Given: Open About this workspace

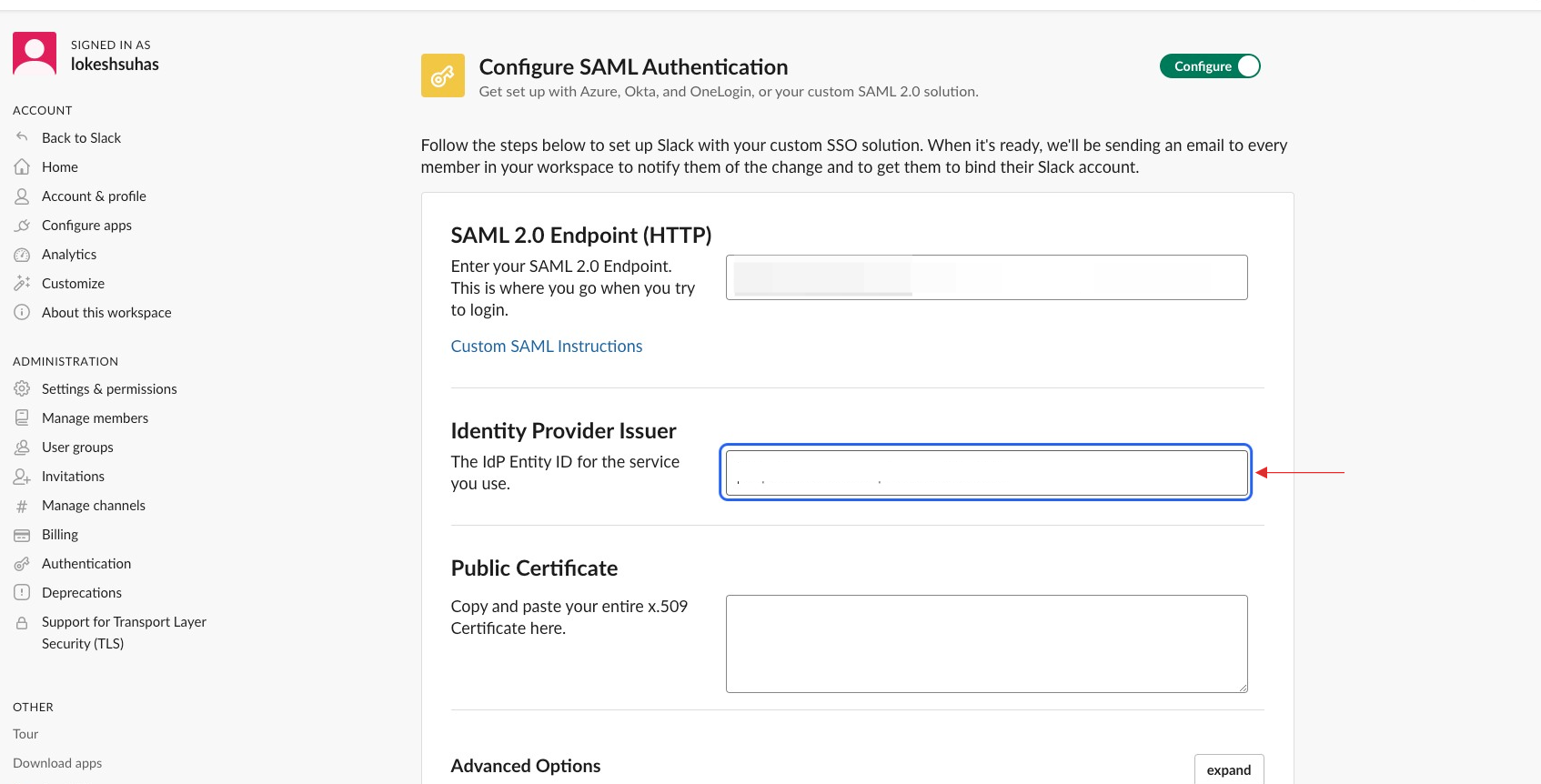Looking at the screenshot, I should tap(106, 312).
